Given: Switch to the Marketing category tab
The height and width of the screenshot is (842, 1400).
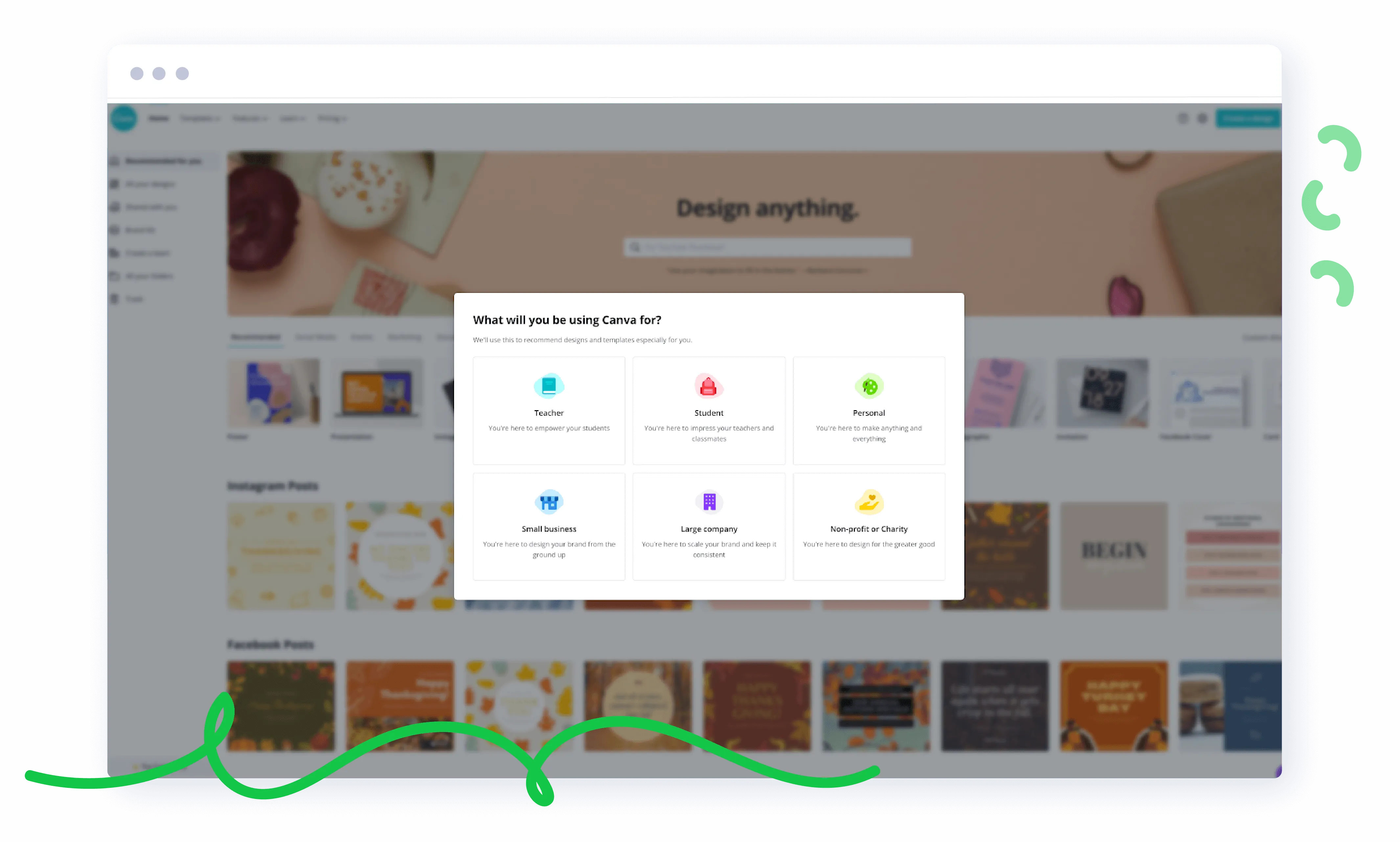Looking at the screenshot, I should pyautogui.click(x=404, y=337).
